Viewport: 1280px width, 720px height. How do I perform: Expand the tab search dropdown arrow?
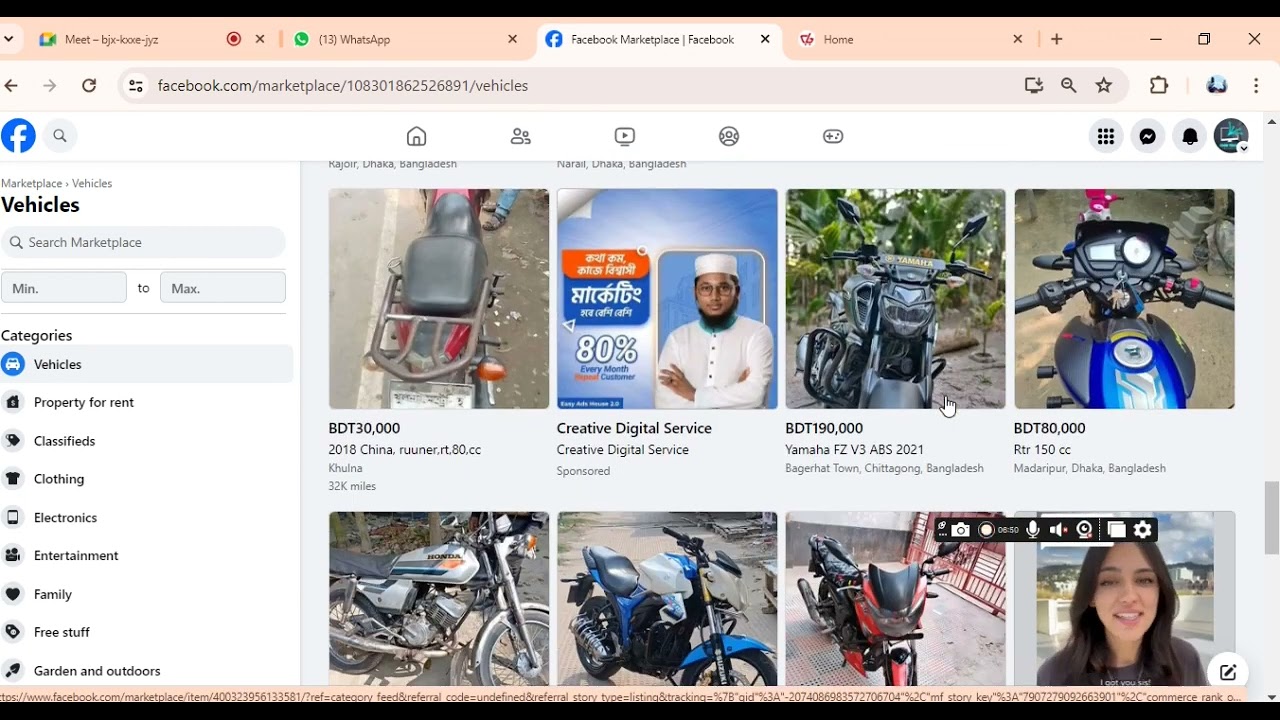click(9, 39)
